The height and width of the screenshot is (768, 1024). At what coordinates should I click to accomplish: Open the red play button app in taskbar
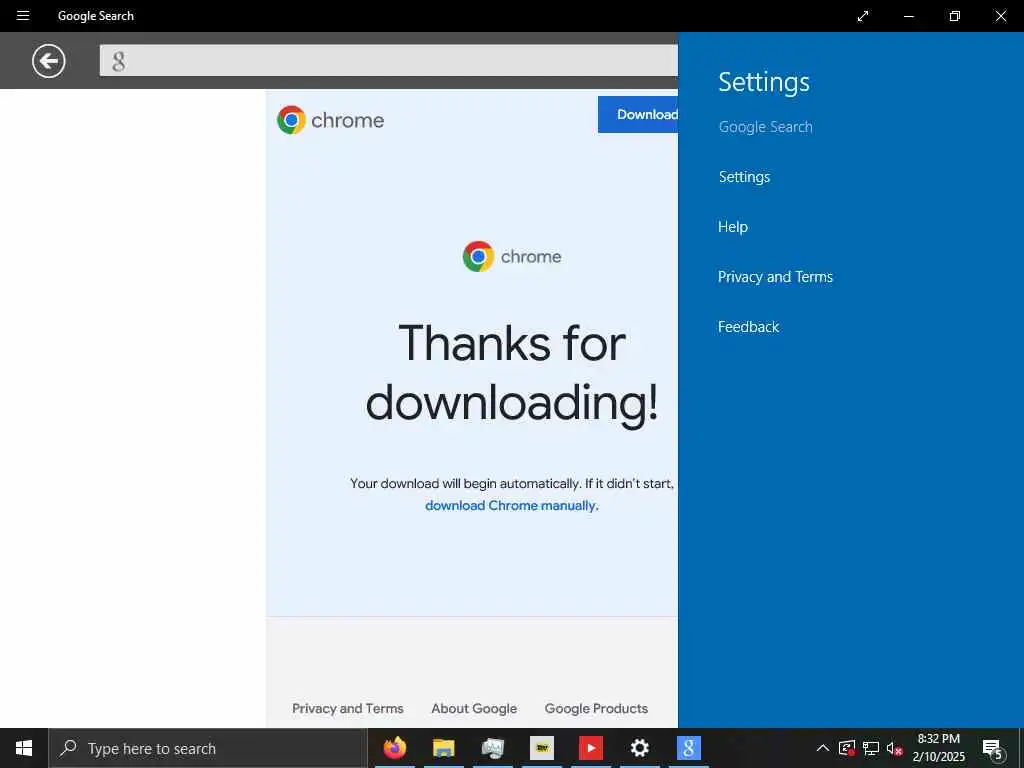pyautogui.click(x=590, y=748)
